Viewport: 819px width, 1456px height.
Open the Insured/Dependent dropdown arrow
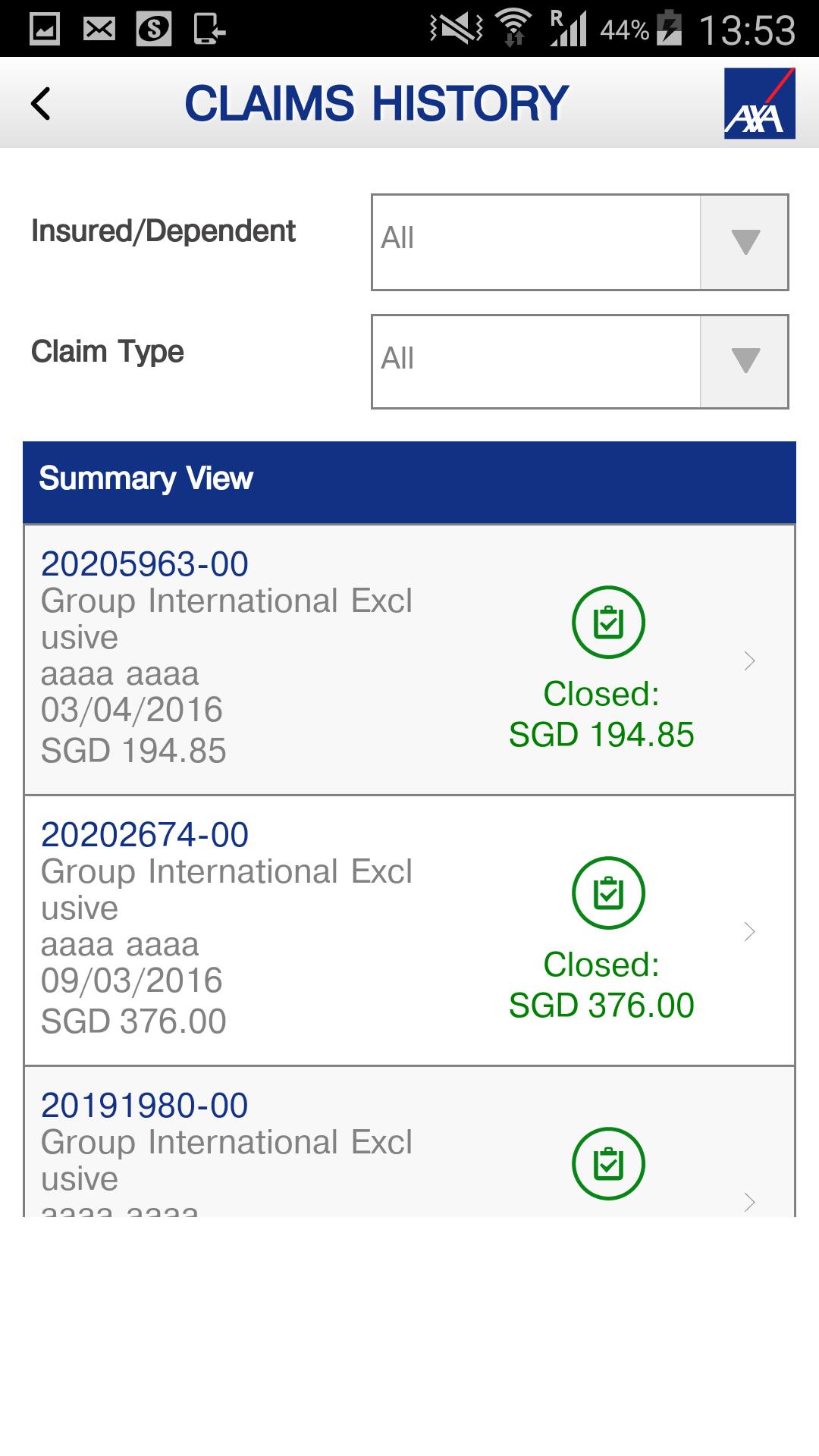tap(745, 243)
